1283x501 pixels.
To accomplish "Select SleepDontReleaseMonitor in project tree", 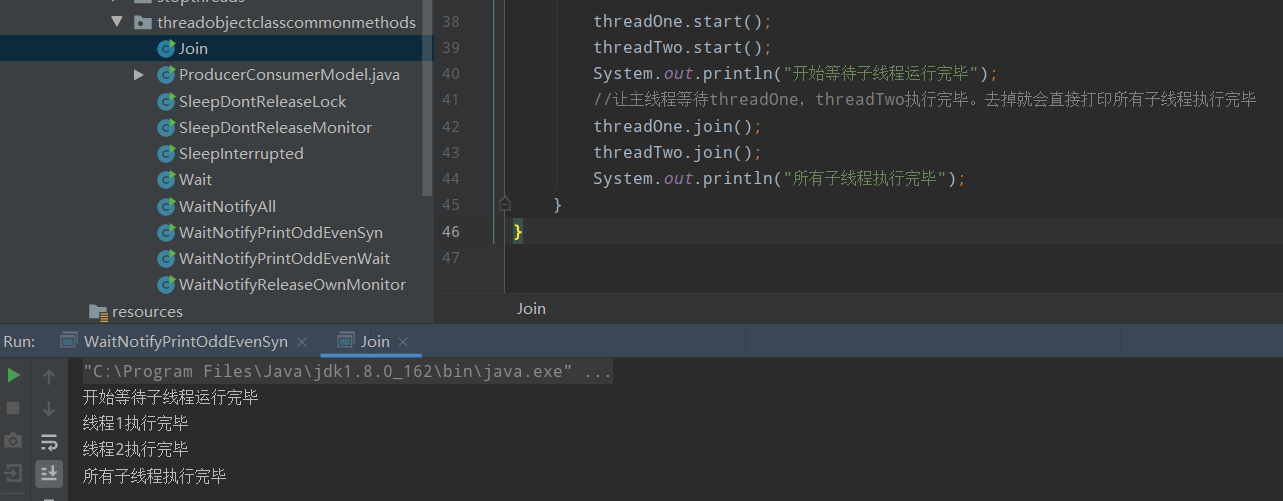I will 275,127.
